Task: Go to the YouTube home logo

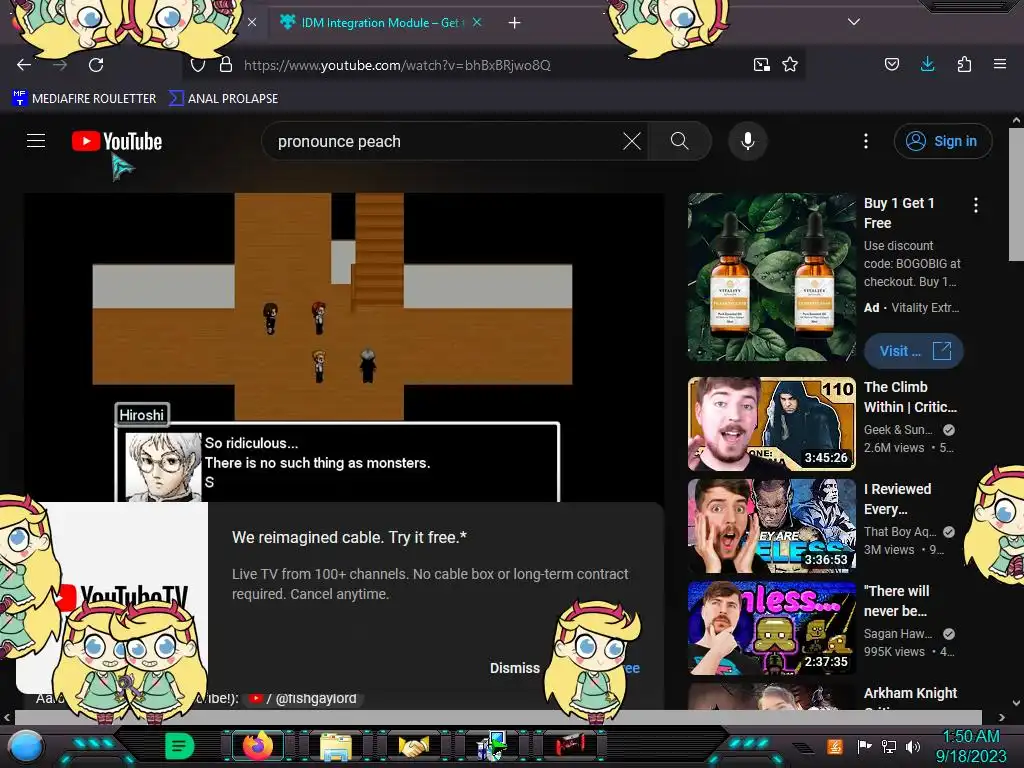Action: pos(117,141)
